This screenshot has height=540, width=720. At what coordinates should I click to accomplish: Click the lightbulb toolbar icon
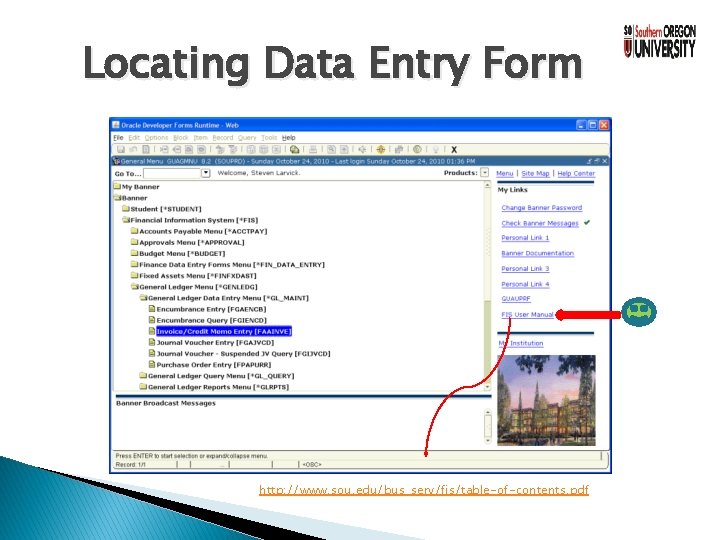[436, 149]
